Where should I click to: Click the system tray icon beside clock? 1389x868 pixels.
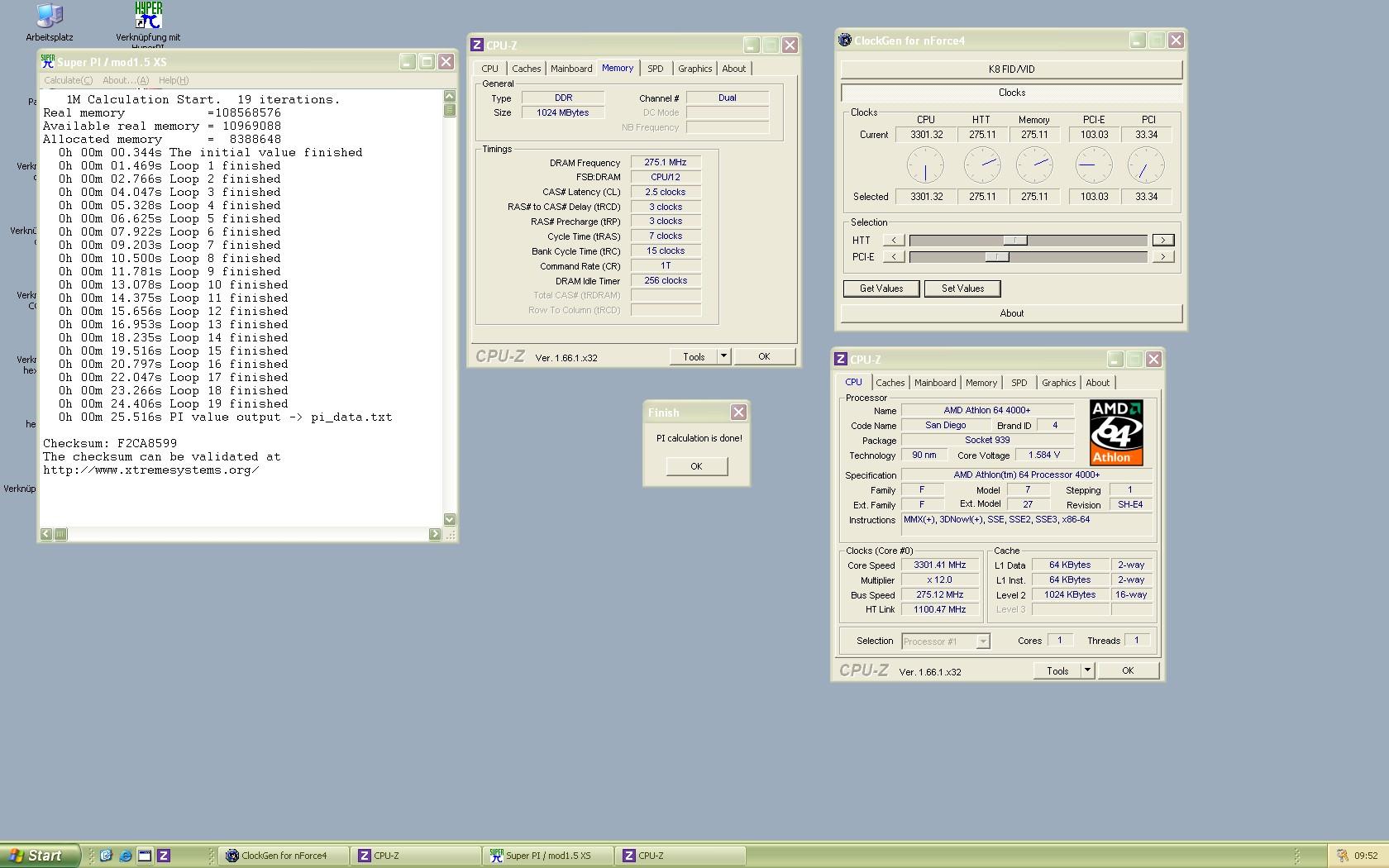pyautogui.click(x=1343, y=856)
